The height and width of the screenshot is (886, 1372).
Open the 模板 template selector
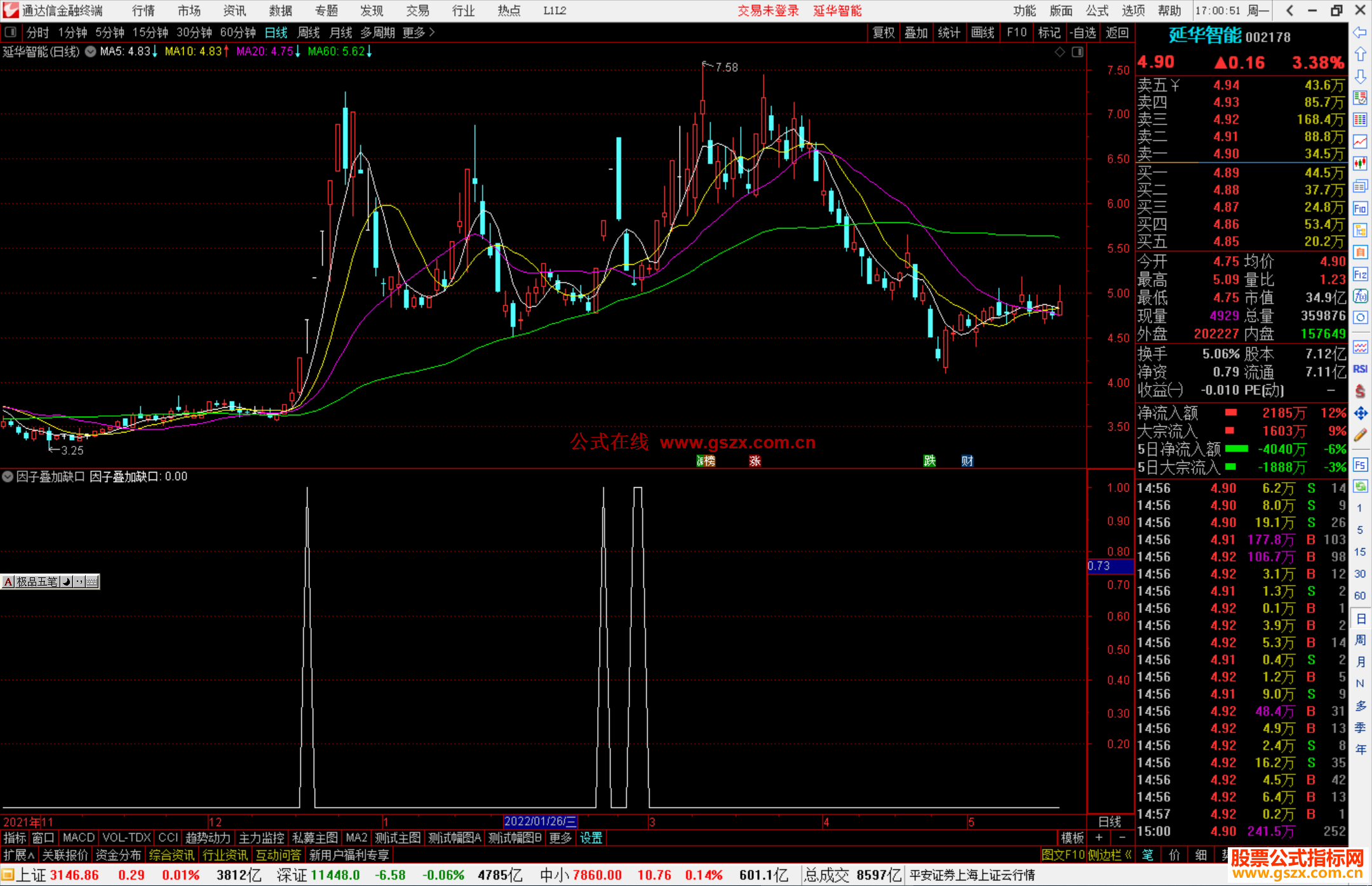(x=1072, y=838)
